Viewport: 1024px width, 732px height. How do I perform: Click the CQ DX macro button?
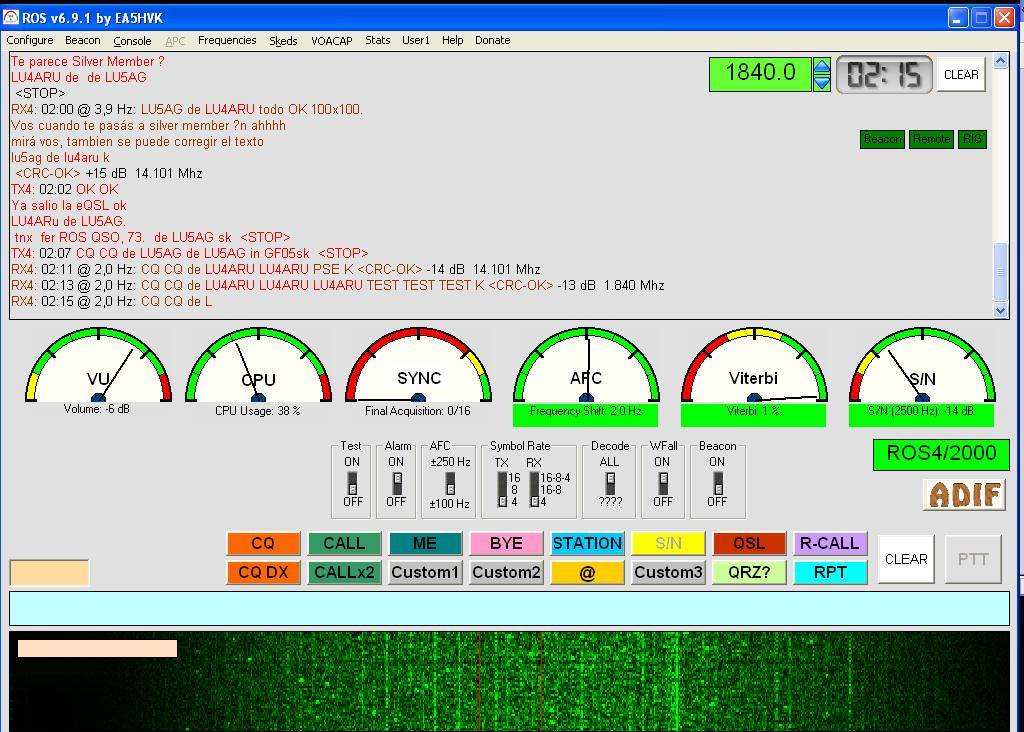(263, 573)
